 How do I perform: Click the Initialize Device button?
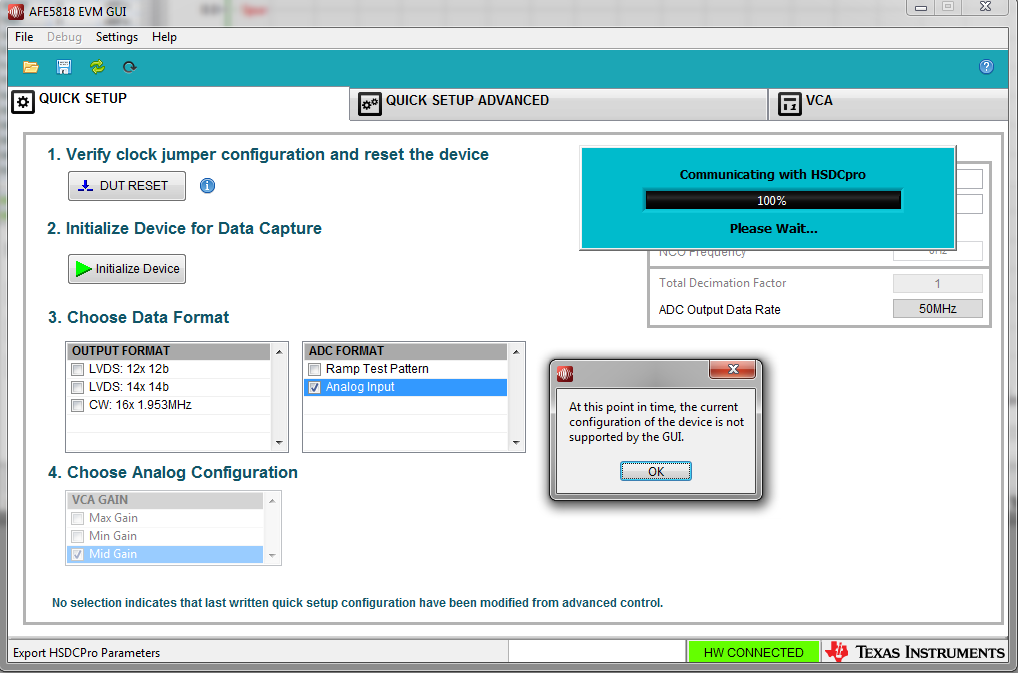[127, 269]
